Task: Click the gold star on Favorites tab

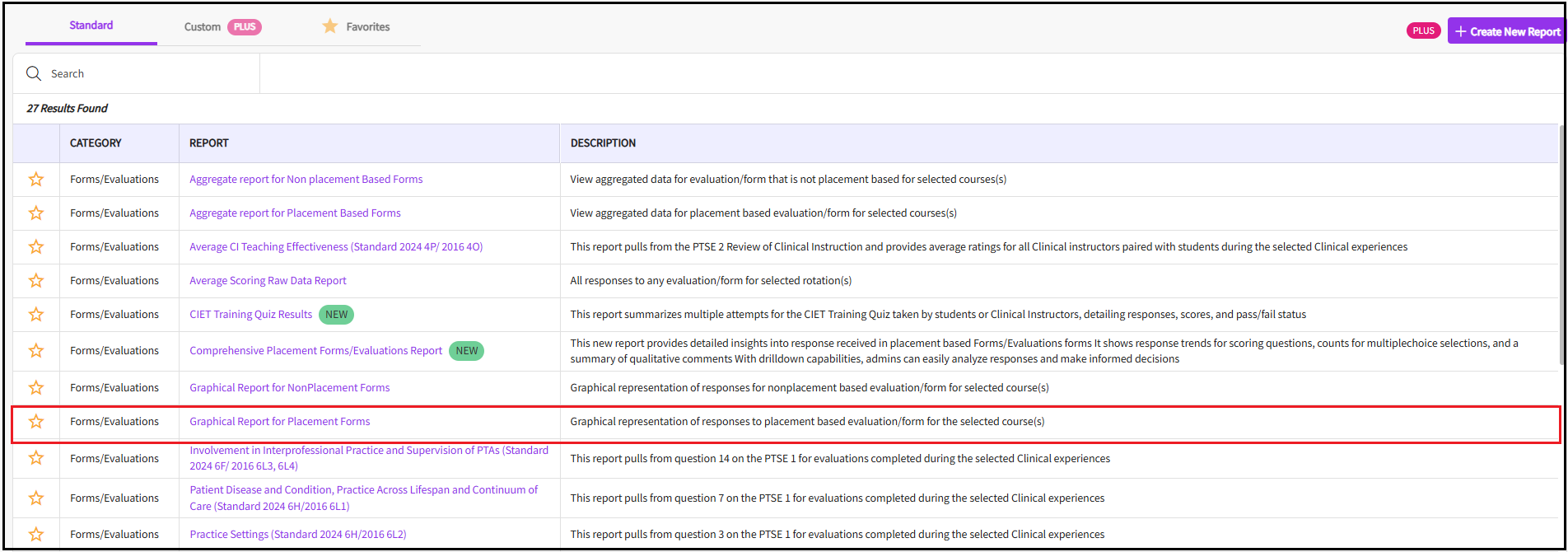Action: coord(330,26)
